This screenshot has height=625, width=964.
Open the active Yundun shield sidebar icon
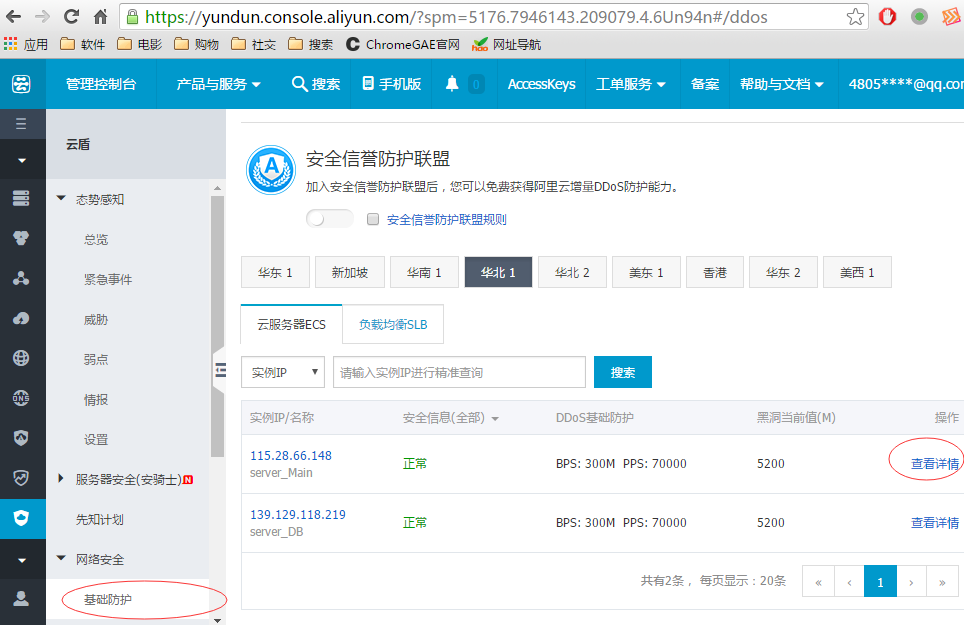point(21,519)
